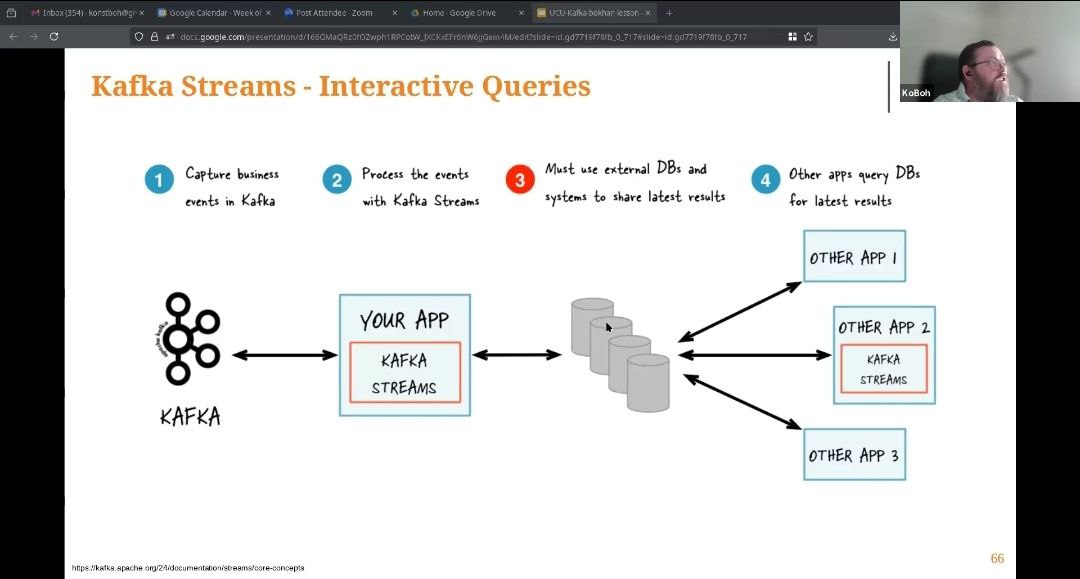1080x579 pixels.
Task: Close the Google Calendar tab
Action: (268, 12)
